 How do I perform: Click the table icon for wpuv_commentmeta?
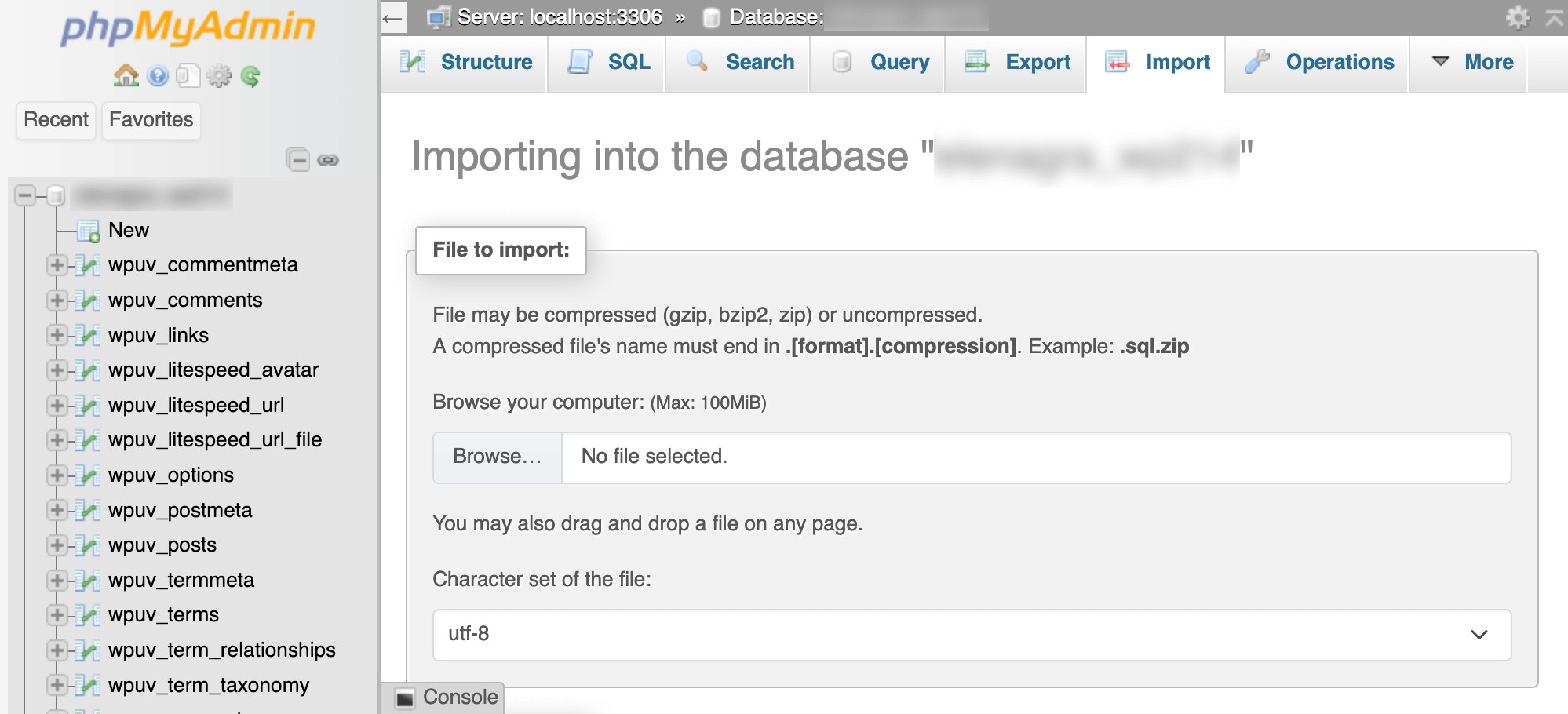pyautogui.click(x=88, y=266)
